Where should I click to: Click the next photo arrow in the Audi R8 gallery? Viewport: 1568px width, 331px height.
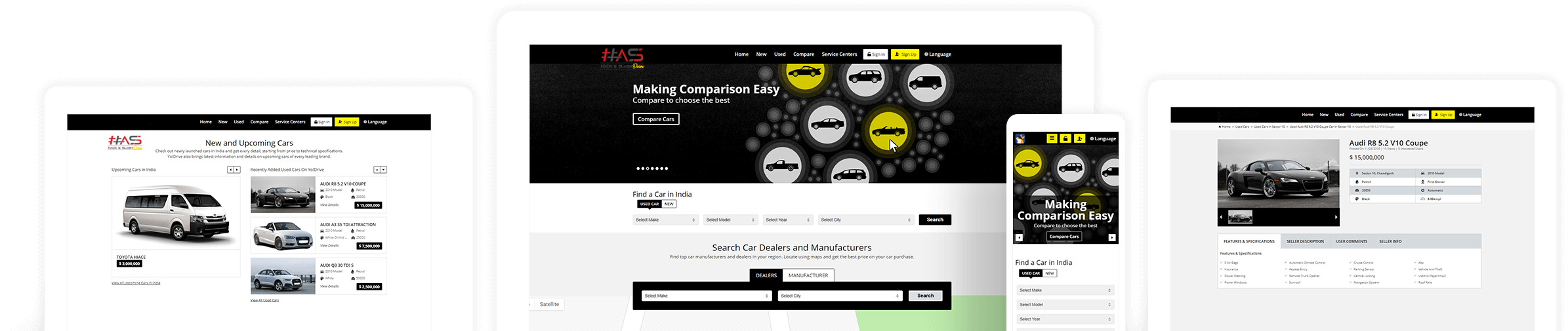pyautogui.click(x=1336, y=217)
